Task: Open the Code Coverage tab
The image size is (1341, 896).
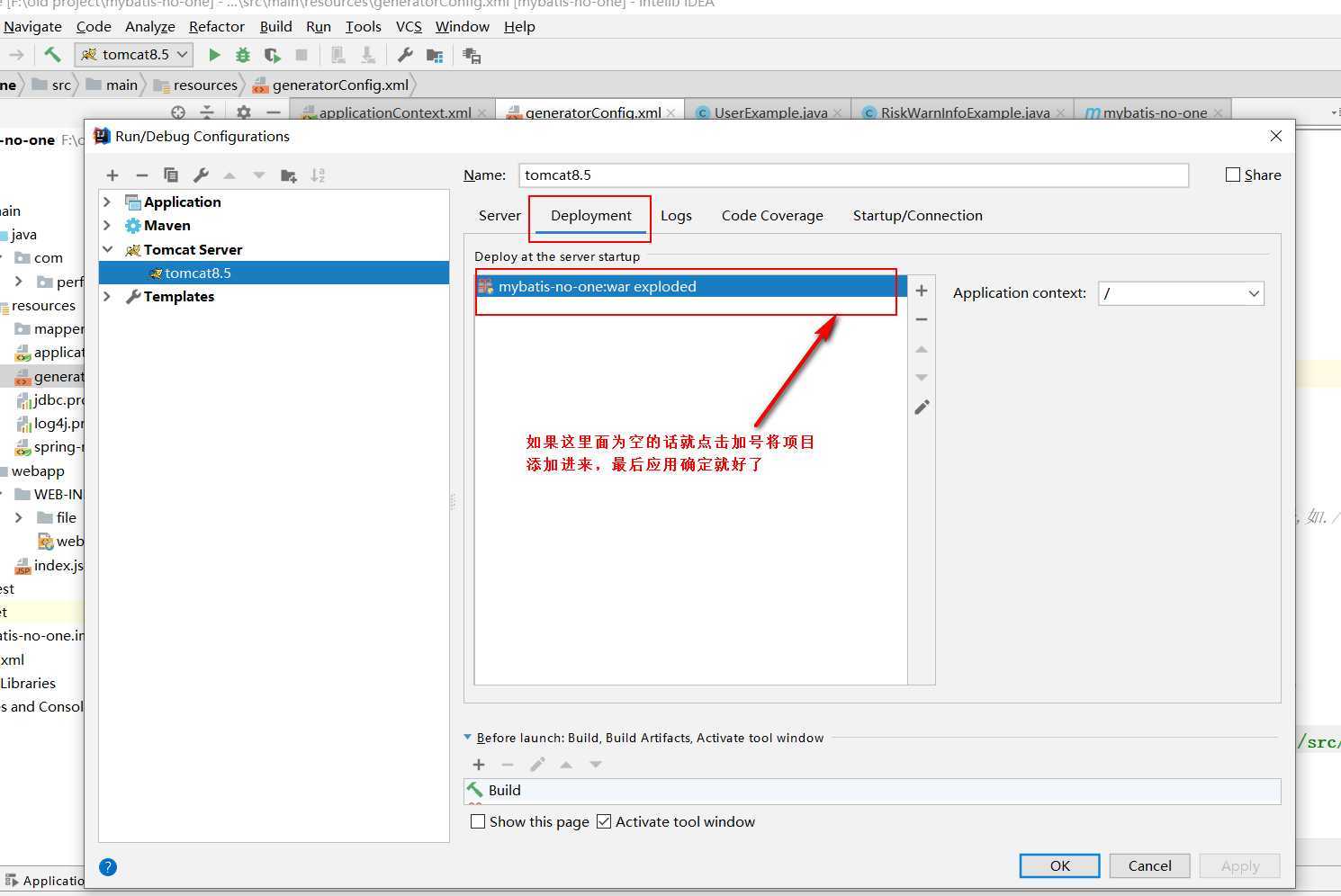Action: 772,216
